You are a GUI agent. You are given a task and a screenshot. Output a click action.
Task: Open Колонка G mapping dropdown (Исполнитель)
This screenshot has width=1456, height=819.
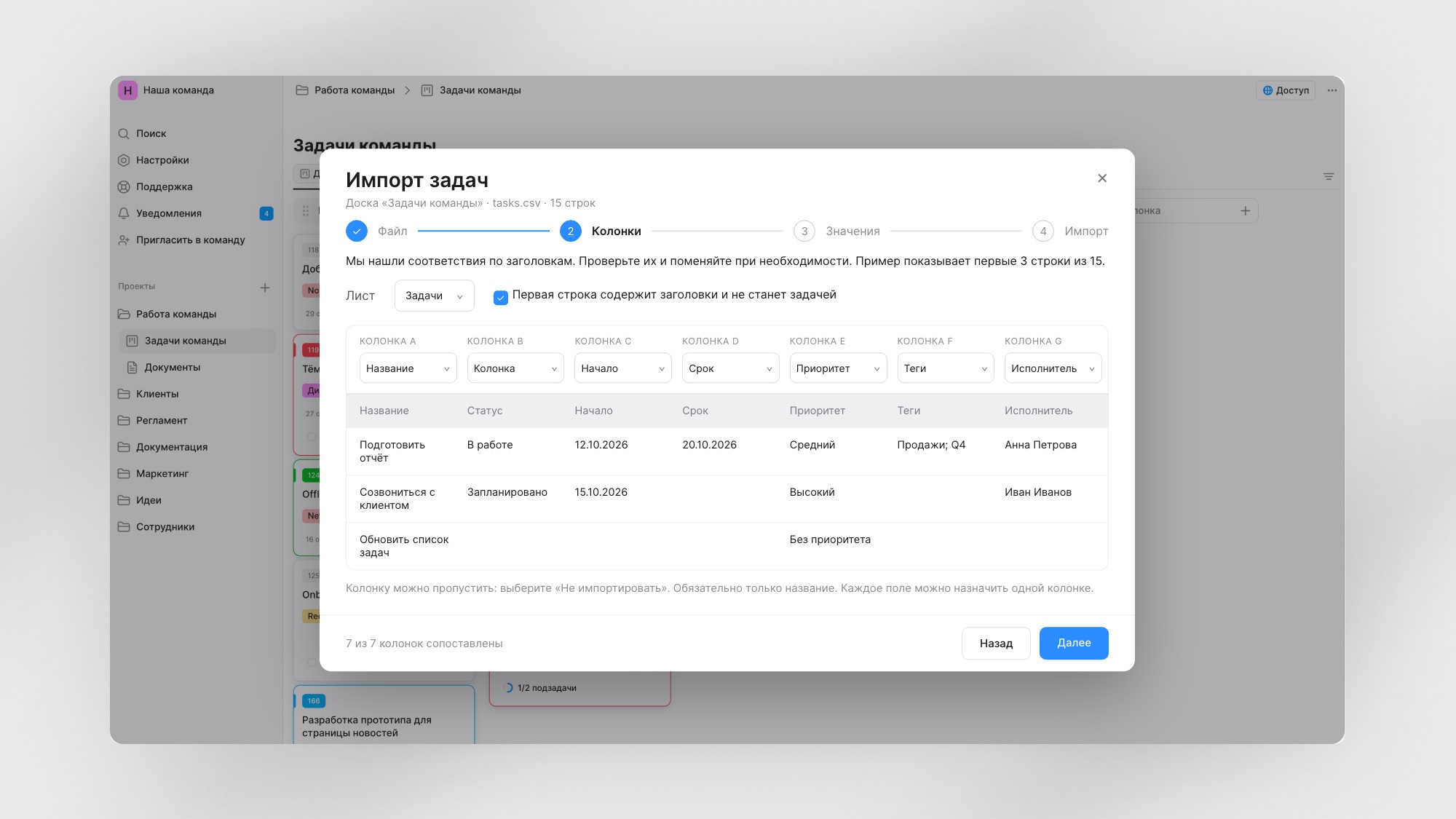[1053, 368]
